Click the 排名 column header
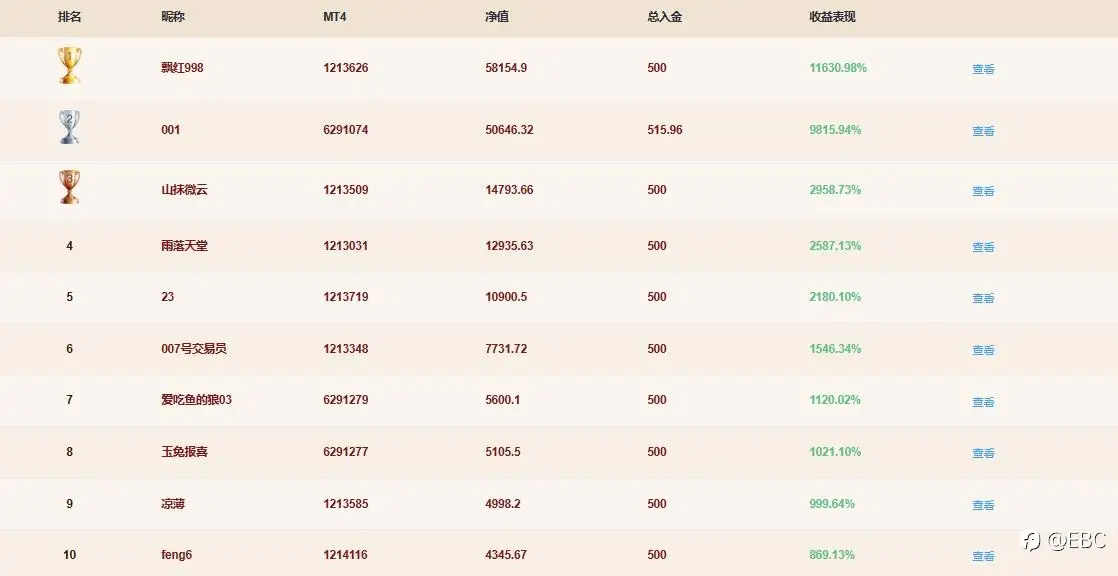This screenshot has height=576, width=1118. (x=69, y=16)
